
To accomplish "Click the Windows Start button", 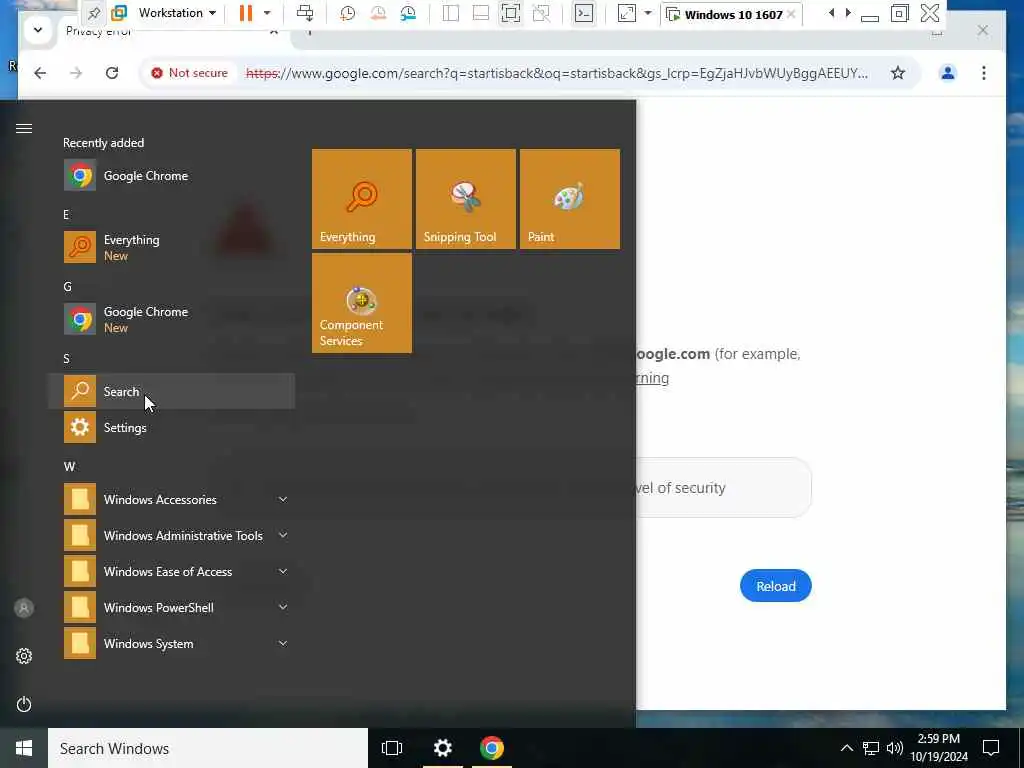I will tap(24, 748).
